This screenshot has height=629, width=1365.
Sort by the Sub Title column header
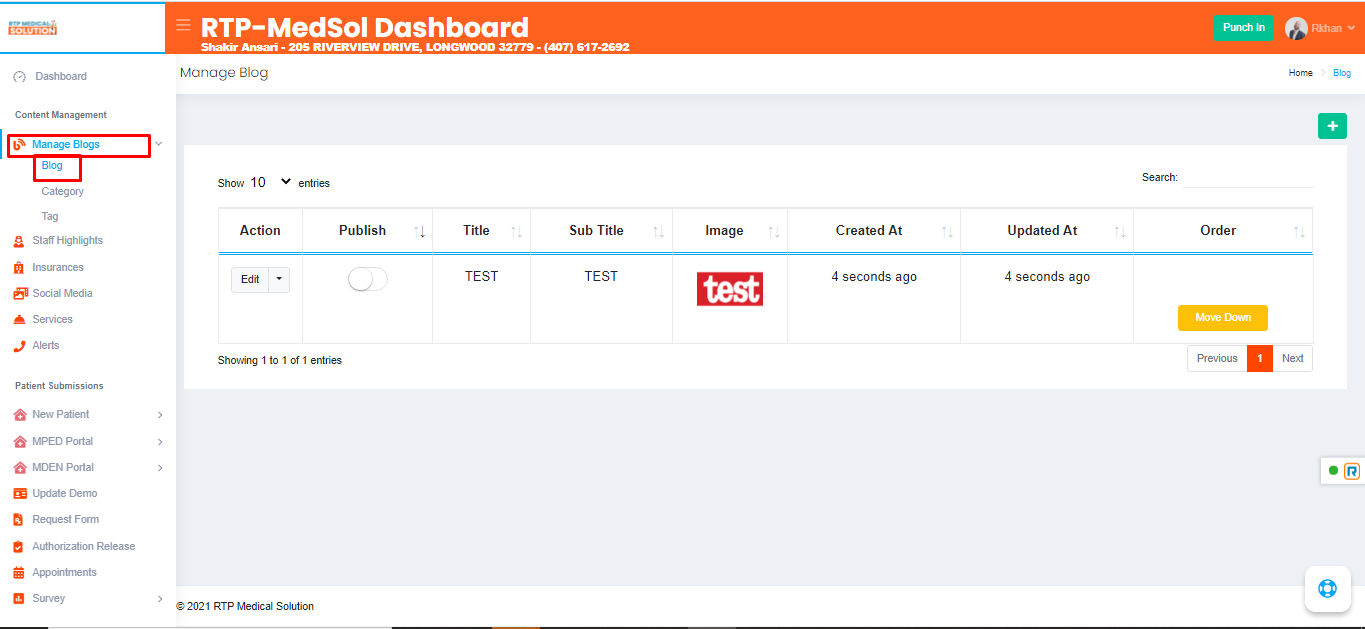[601, 231]
